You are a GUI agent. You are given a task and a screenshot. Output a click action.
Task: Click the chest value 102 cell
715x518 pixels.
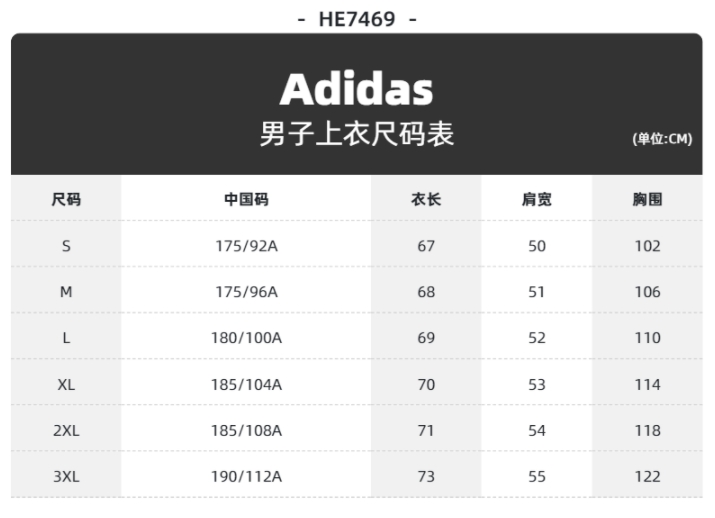pos(647,246)
